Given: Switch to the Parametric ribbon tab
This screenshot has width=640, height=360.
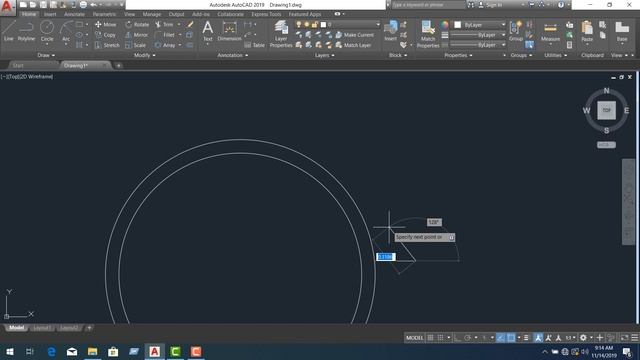Looking at the screenshot, I should 104,14.
